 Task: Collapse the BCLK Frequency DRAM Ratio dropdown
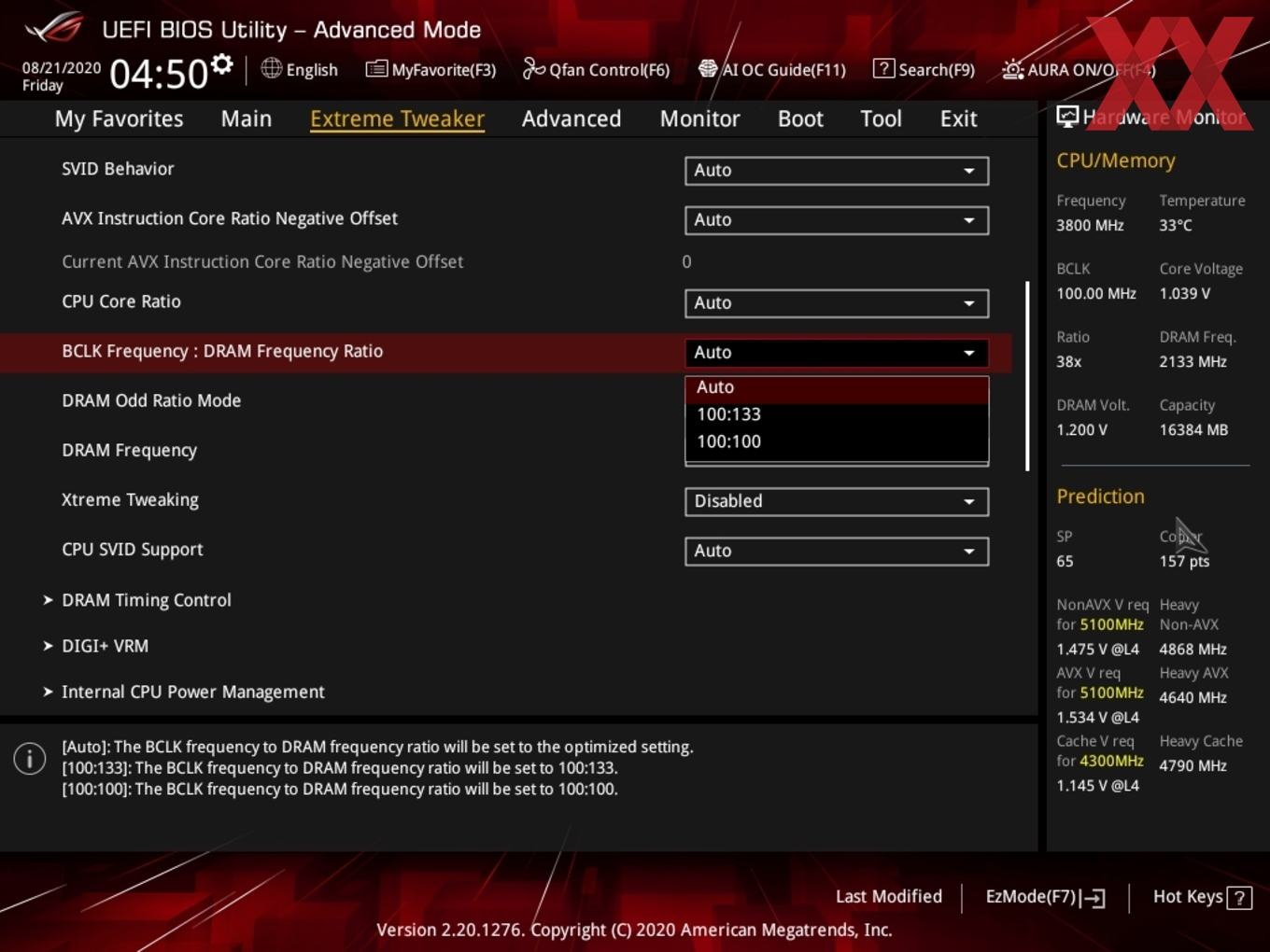[x=837, y=353]
